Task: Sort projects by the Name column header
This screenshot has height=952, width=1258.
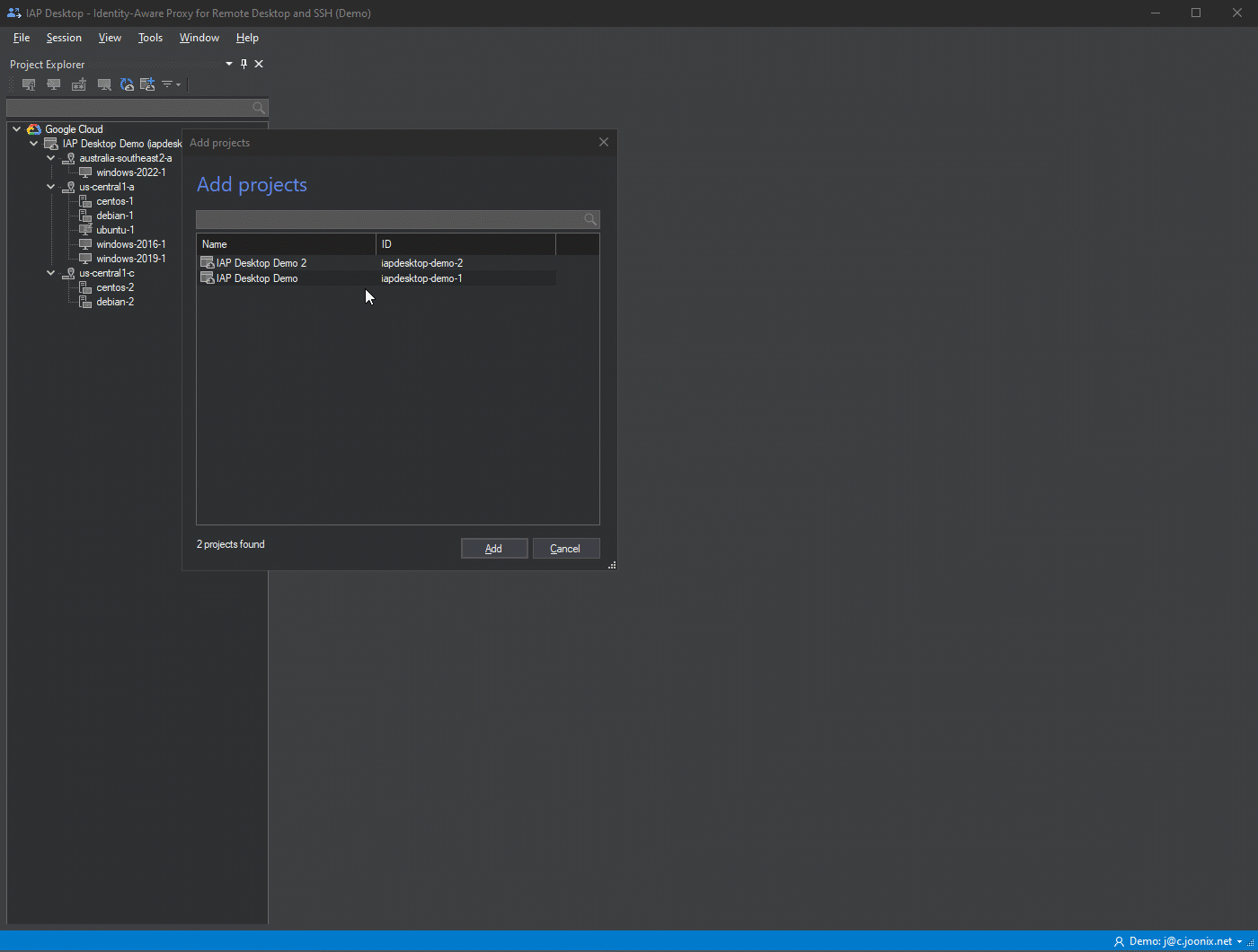Action: pyautogui.click(x=287, y=244)
